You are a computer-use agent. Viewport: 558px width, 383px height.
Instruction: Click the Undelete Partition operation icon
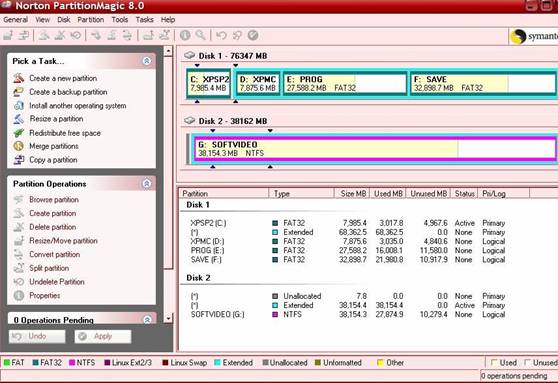[19, 282]
